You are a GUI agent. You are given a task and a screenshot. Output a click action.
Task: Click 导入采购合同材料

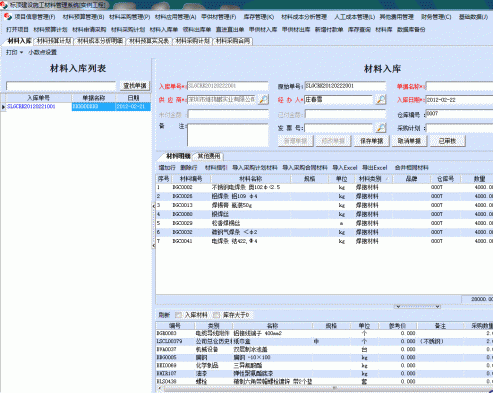pos(305,168)
